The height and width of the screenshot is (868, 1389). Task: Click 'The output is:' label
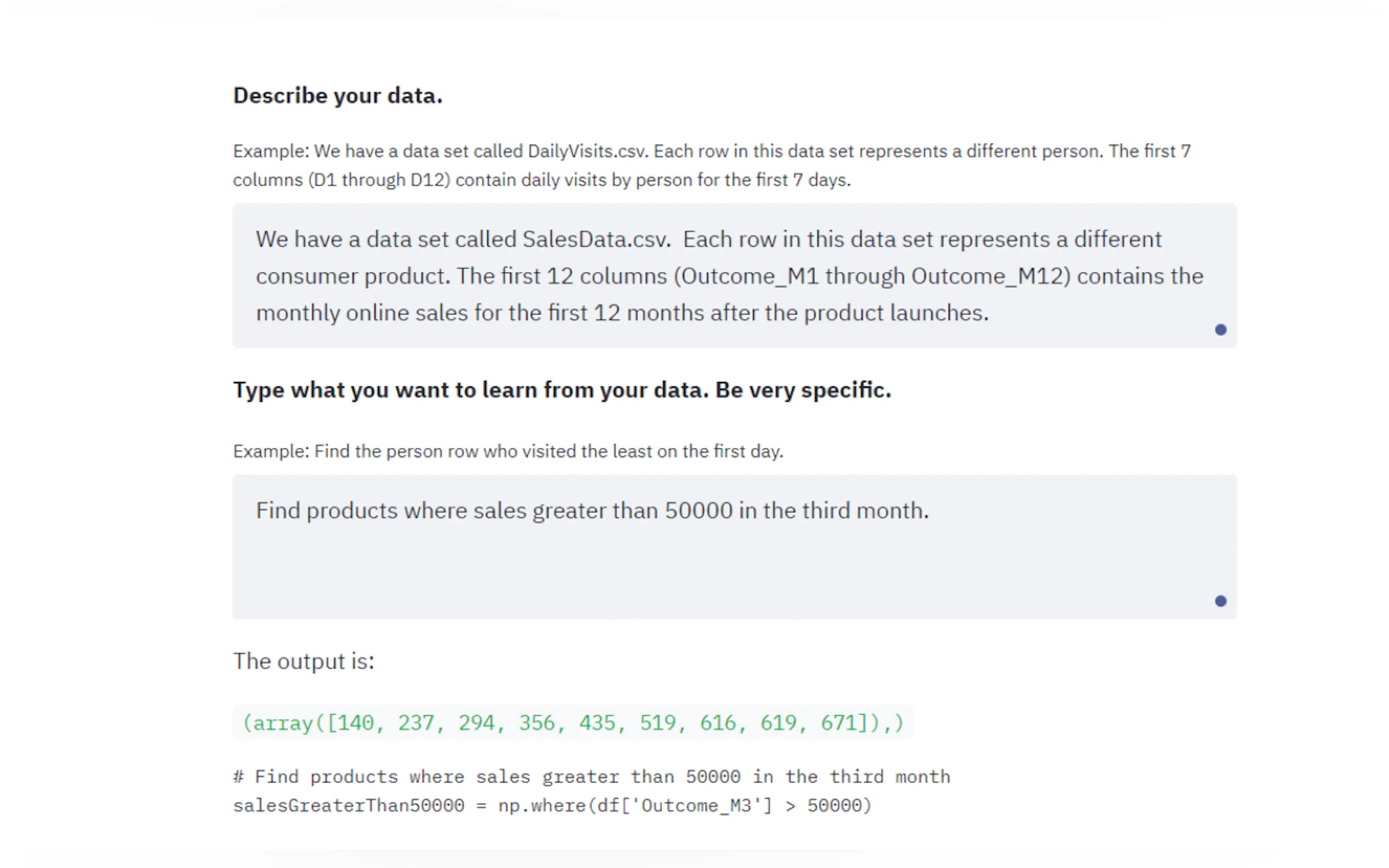tap(303, 661)
